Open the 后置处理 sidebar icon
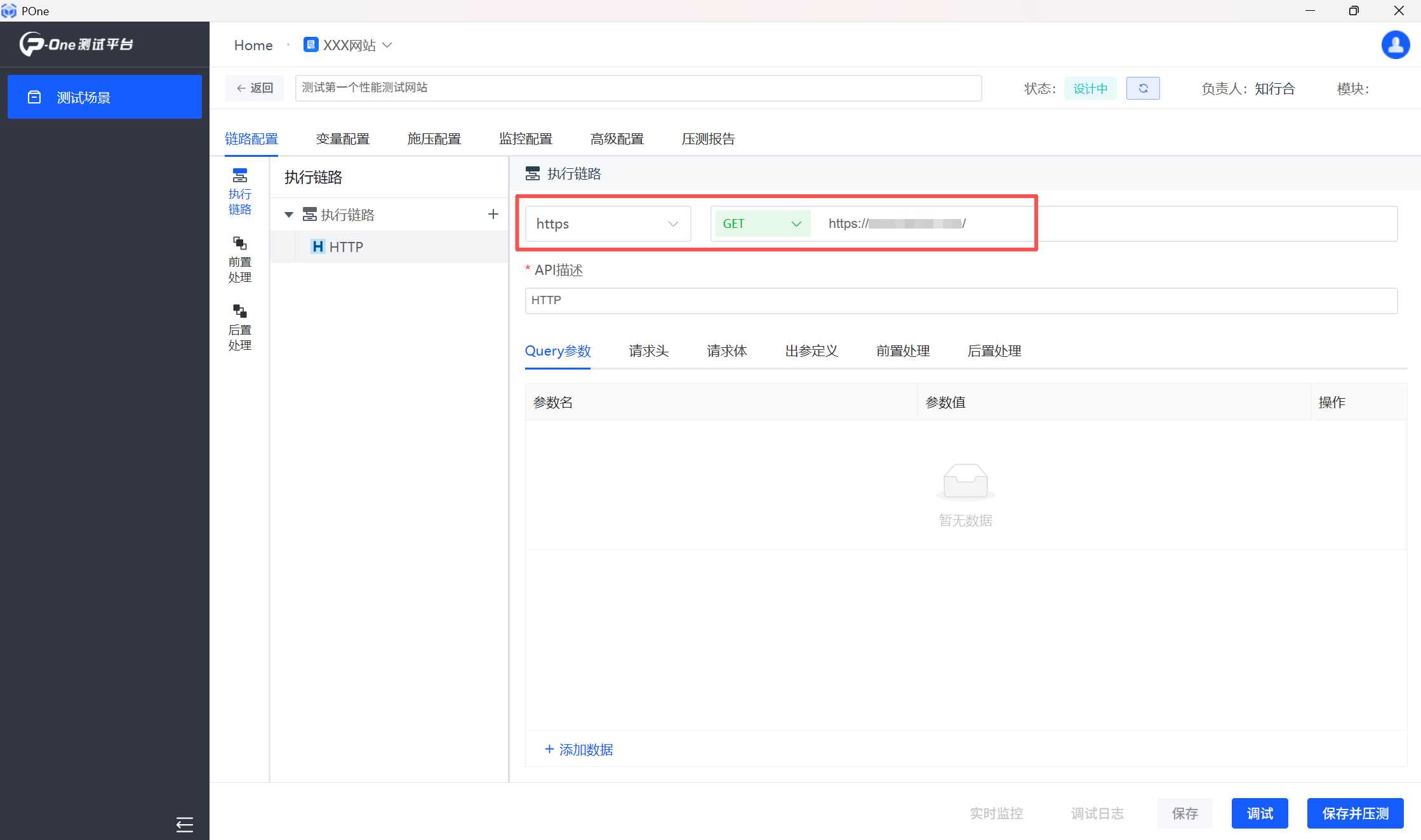 239,327
